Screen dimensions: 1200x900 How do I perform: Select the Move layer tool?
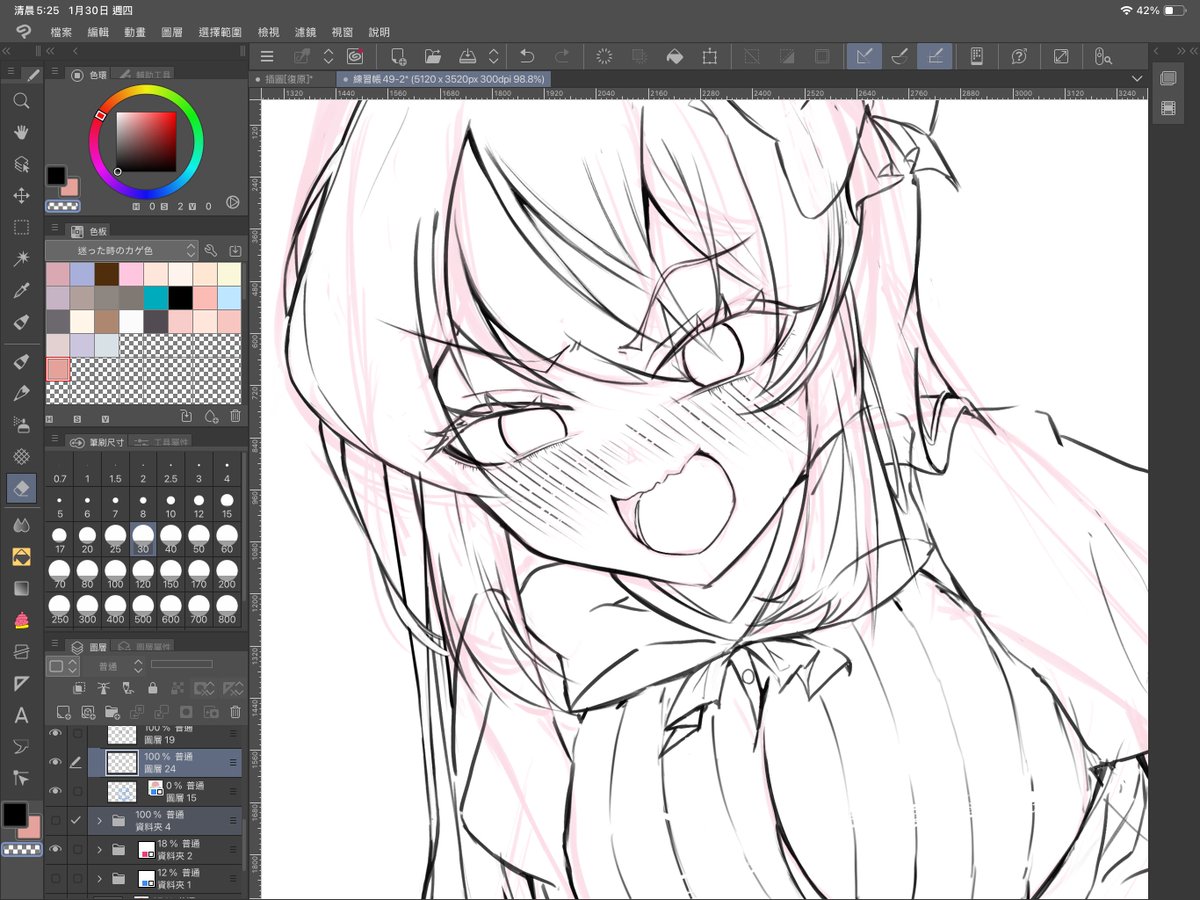[21, 196]
